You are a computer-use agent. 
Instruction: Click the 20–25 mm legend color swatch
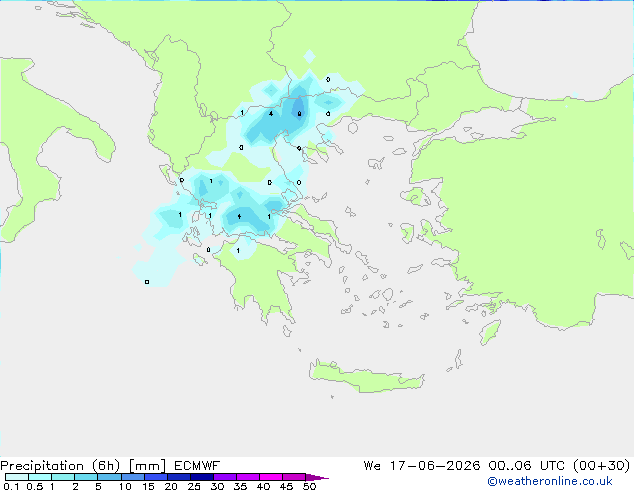178,477
